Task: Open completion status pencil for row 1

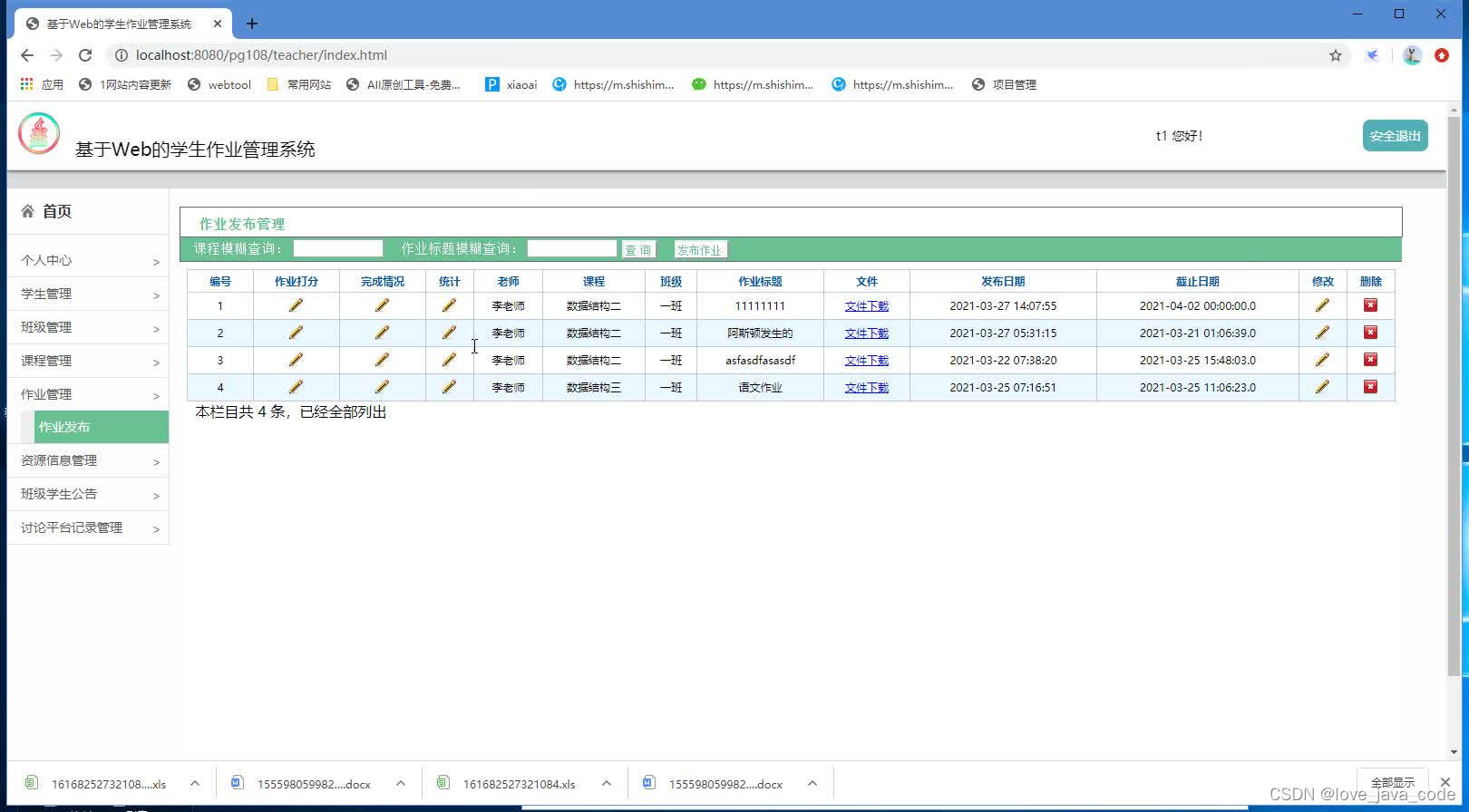Action: (382, 305)
